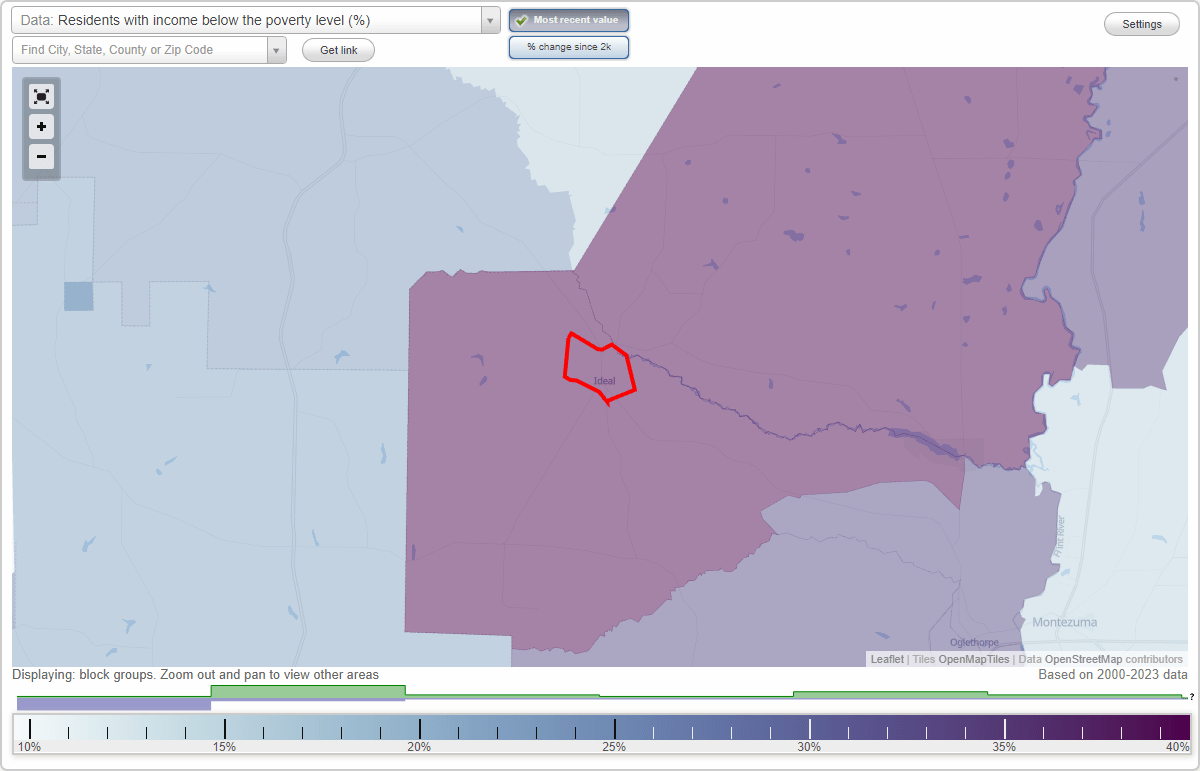Click inside the city search input field
Screen dimensions: 1200x771
(140, 49)
